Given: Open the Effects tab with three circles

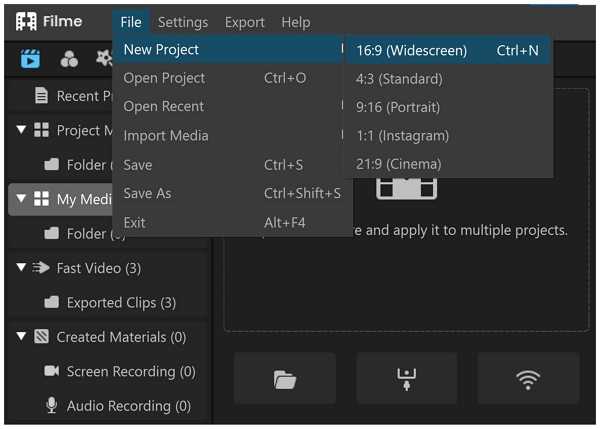Looking at the screenshot, I should (x=69, y=59).
